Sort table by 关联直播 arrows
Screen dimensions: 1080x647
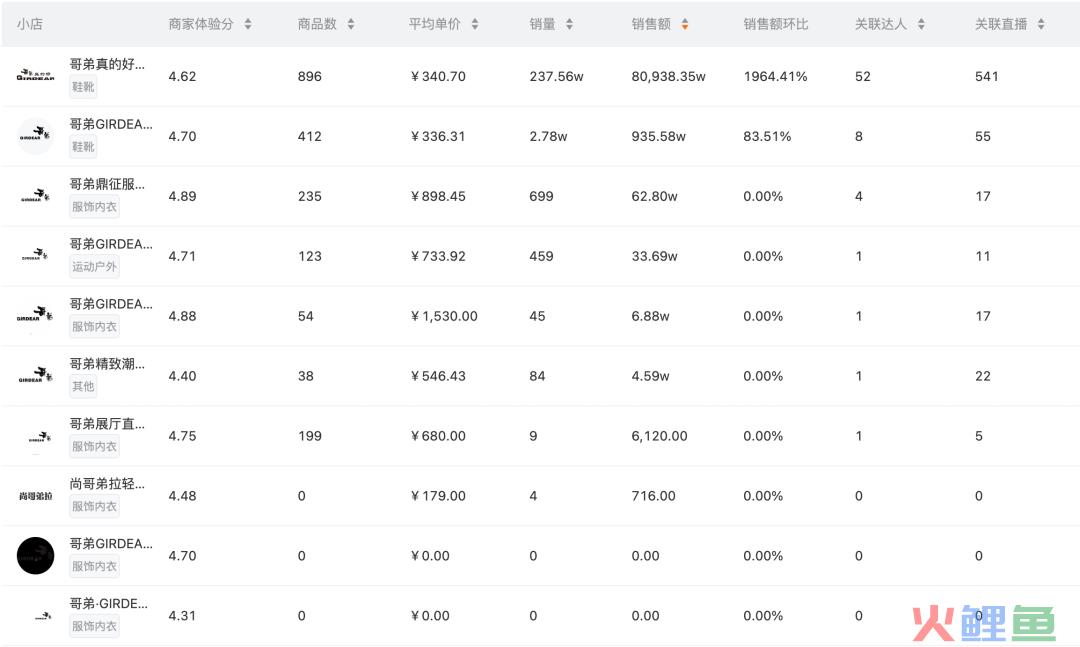pos(1041,24)
